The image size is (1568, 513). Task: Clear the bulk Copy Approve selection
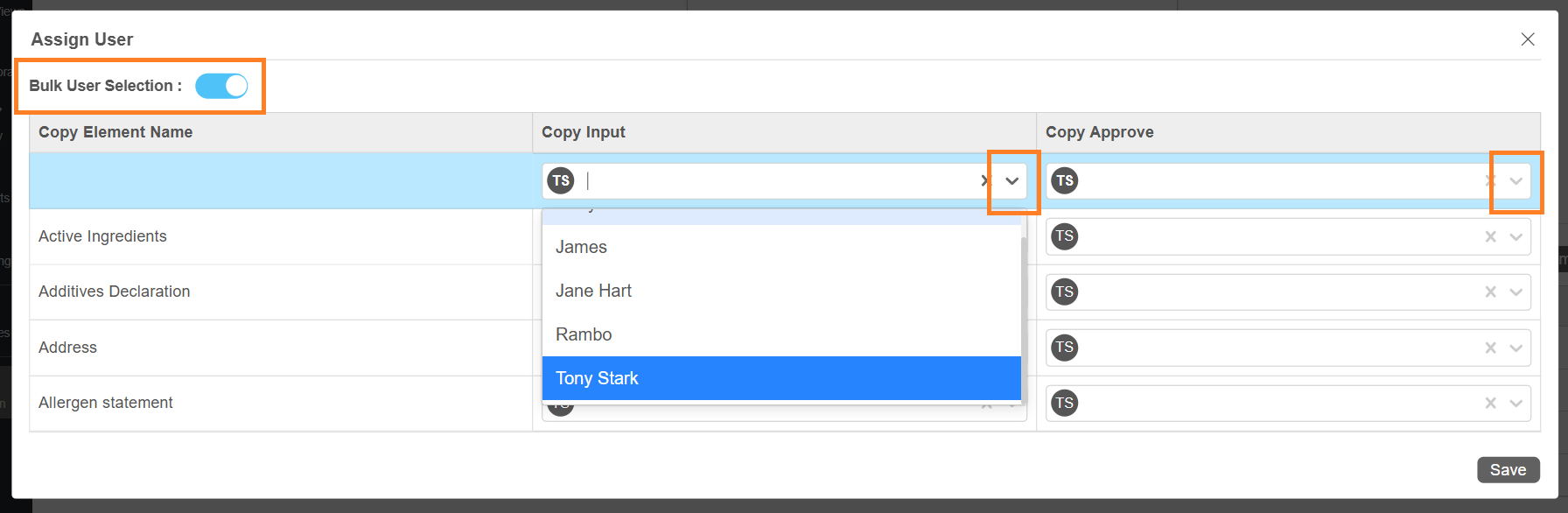click(1490, 181)
